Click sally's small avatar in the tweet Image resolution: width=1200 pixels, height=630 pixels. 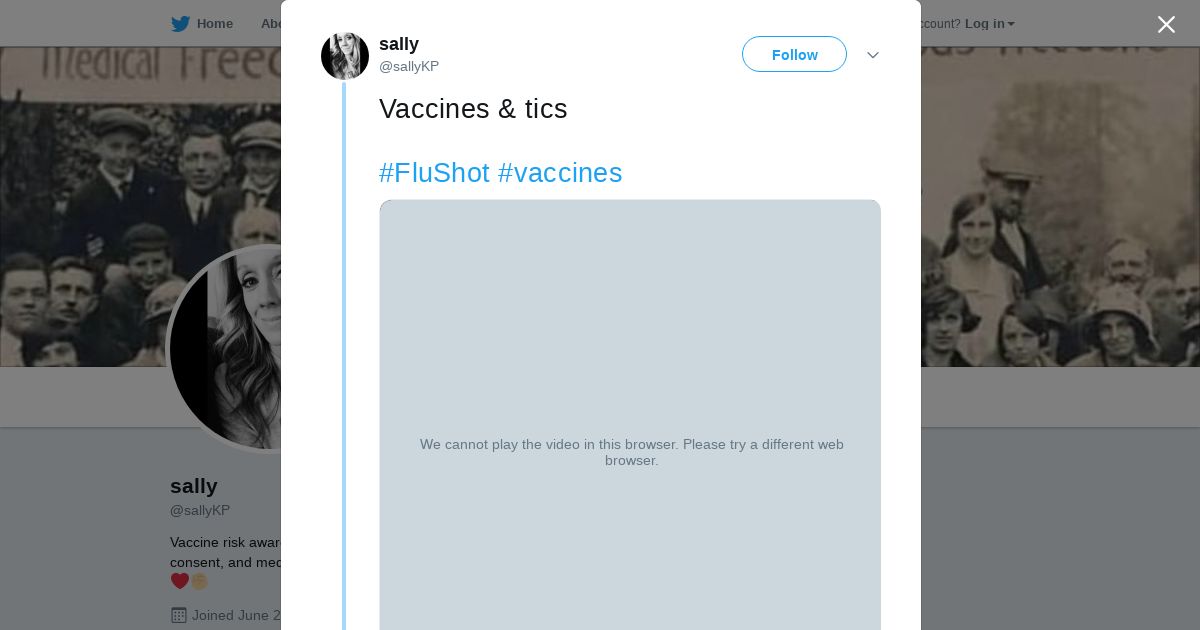[x=345, y=56]
